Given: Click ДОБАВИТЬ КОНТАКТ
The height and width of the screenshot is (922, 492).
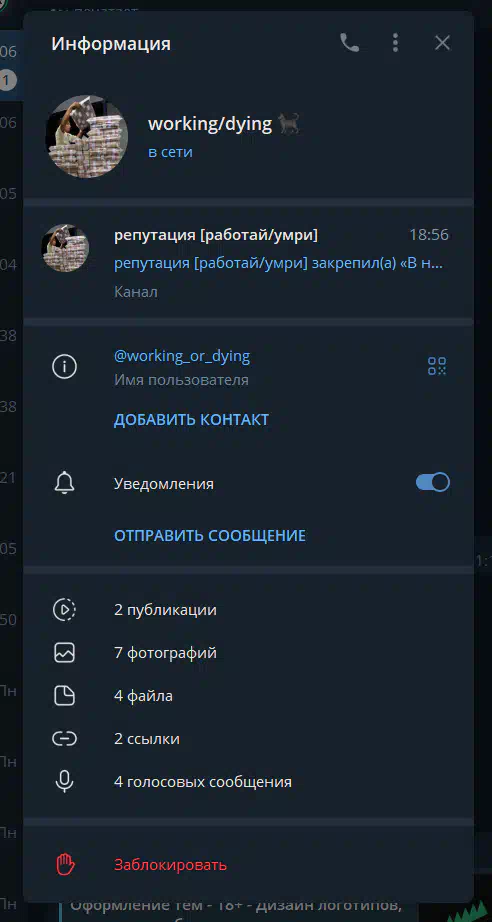Looking at the screenshot, I should (191, 420).
